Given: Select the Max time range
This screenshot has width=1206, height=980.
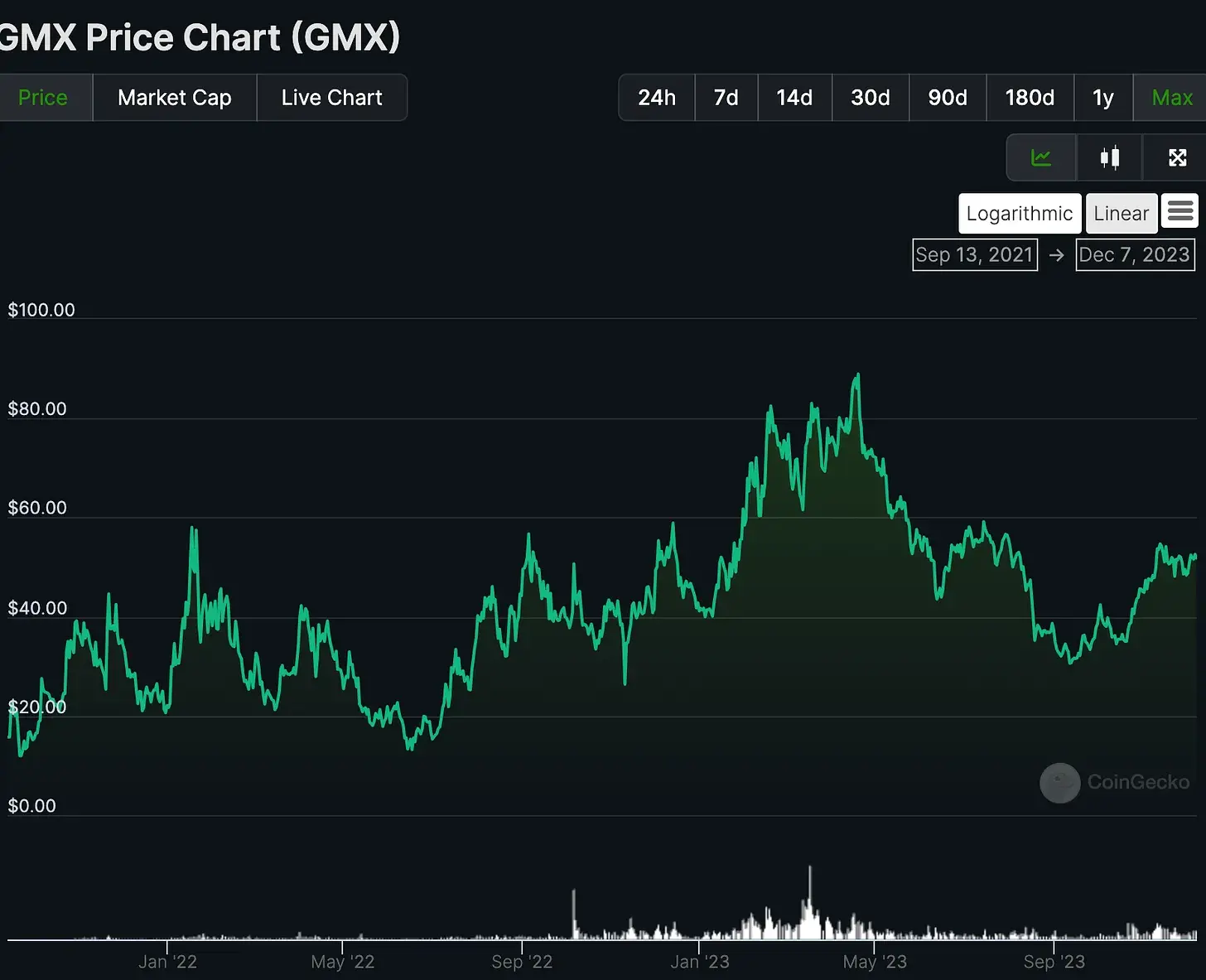Looking at the screenshot, I should tap(1172, 98).
